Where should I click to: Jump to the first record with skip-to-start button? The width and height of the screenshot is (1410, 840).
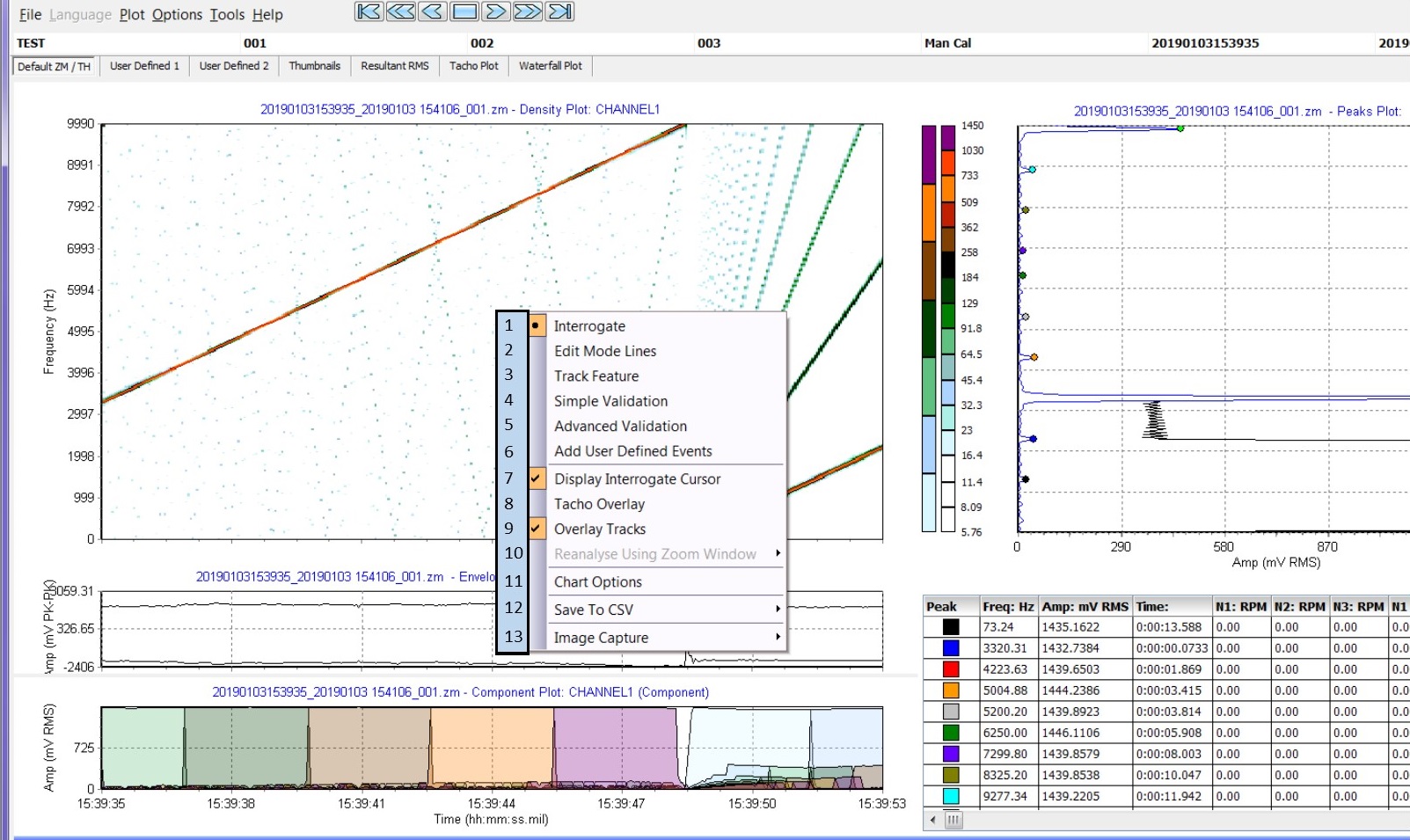pyautogui.click(x=369, y=11)
